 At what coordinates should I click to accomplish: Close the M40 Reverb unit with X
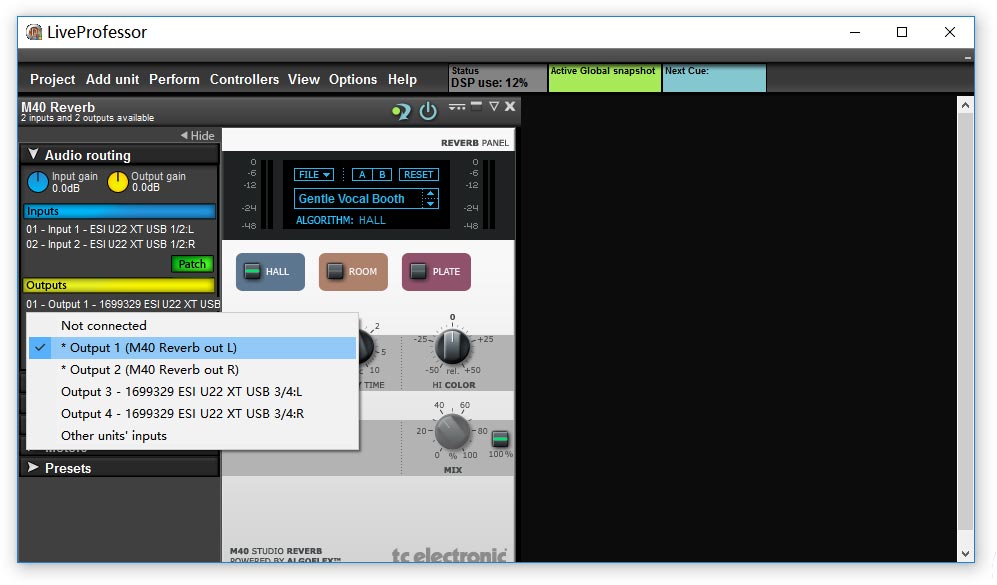510,106
